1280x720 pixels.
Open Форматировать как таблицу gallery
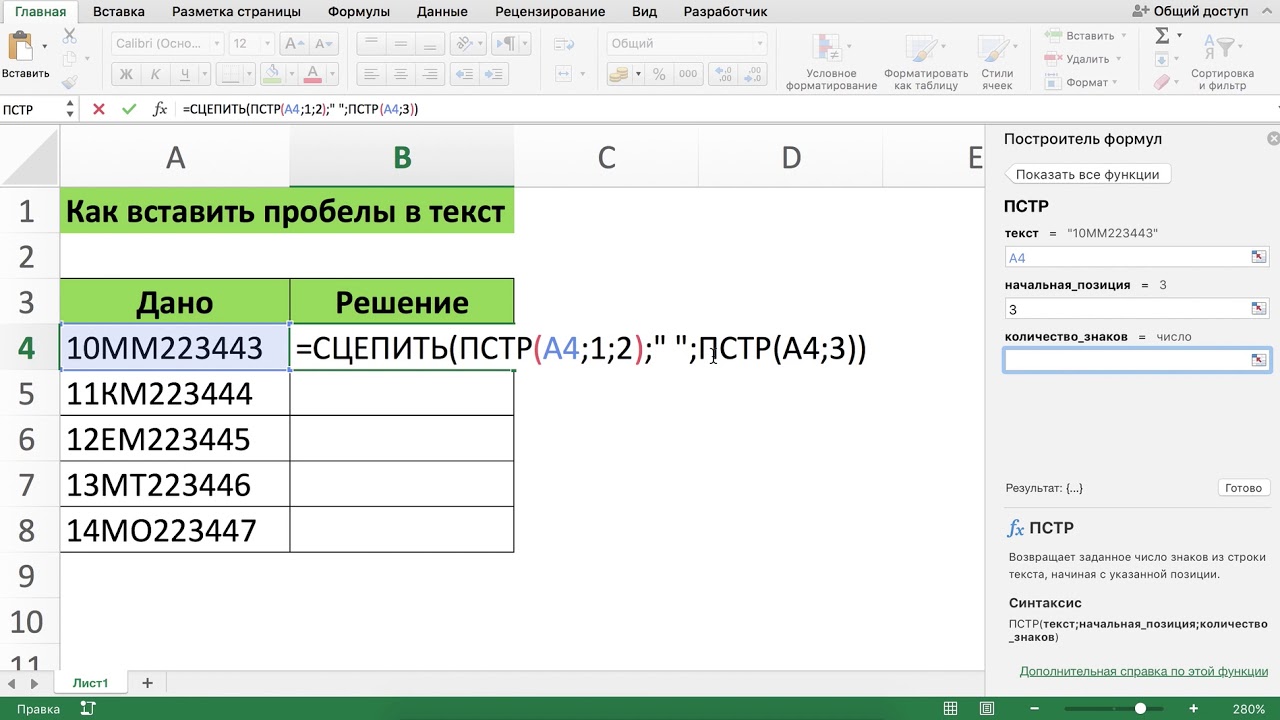926,62
